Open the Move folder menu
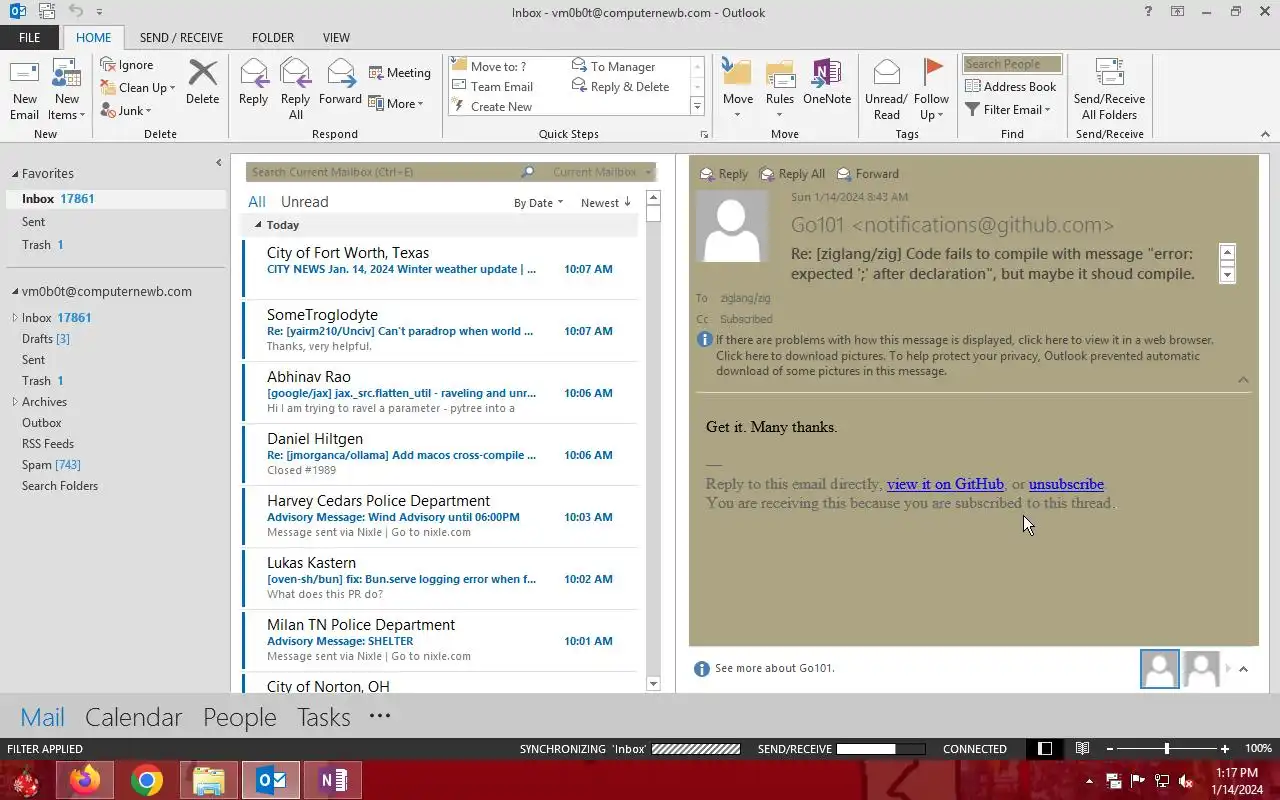The image size is (1280, 800). [x=737, y=90]
